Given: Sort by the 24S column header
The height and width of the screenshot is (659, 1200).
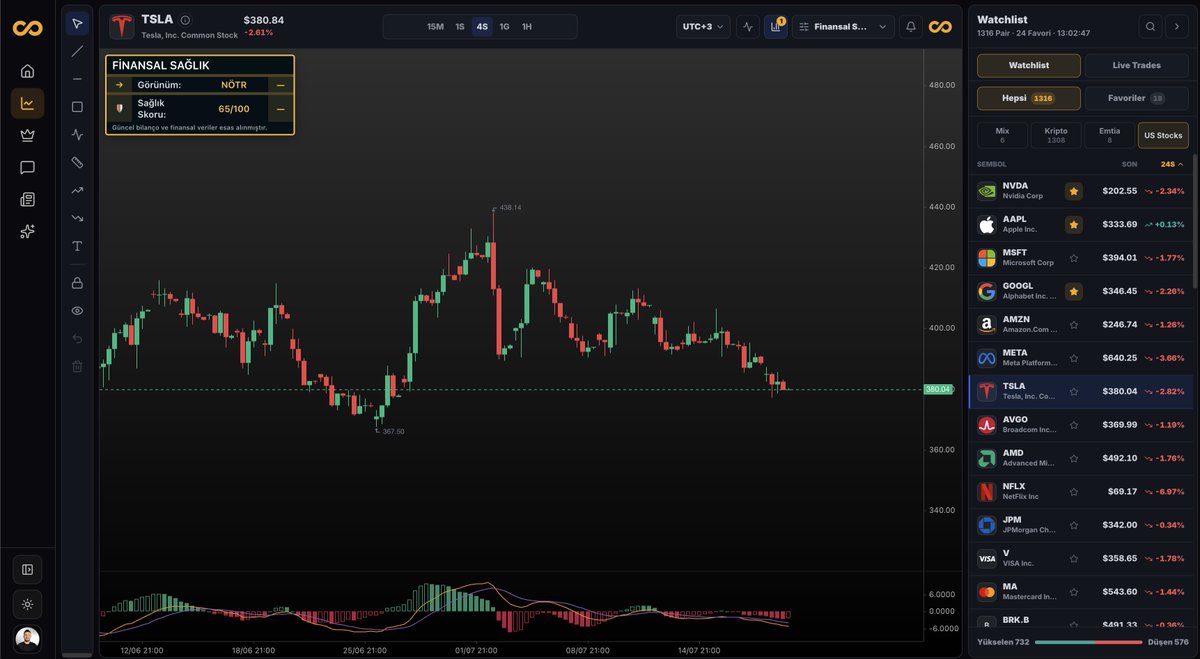Looking at the screenshot, I should tap(1171, 164).
